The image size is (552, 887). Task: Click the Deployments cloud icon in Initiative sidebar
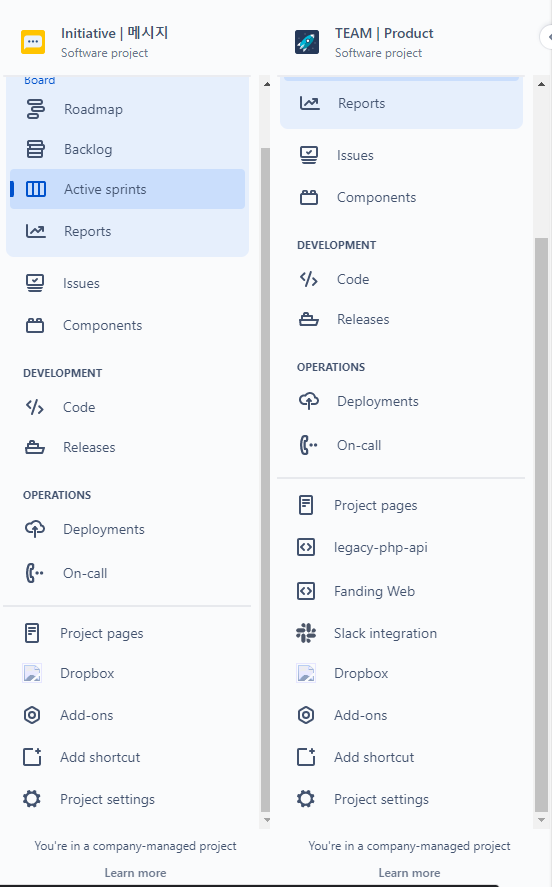35,529
